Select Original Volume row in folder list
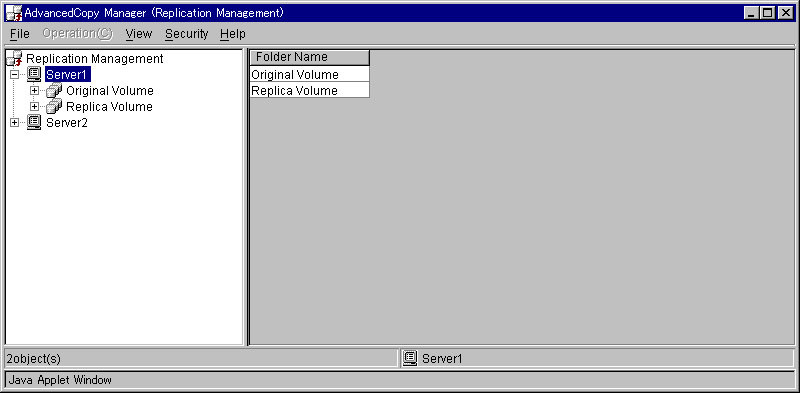 click(x=309, y=75)
